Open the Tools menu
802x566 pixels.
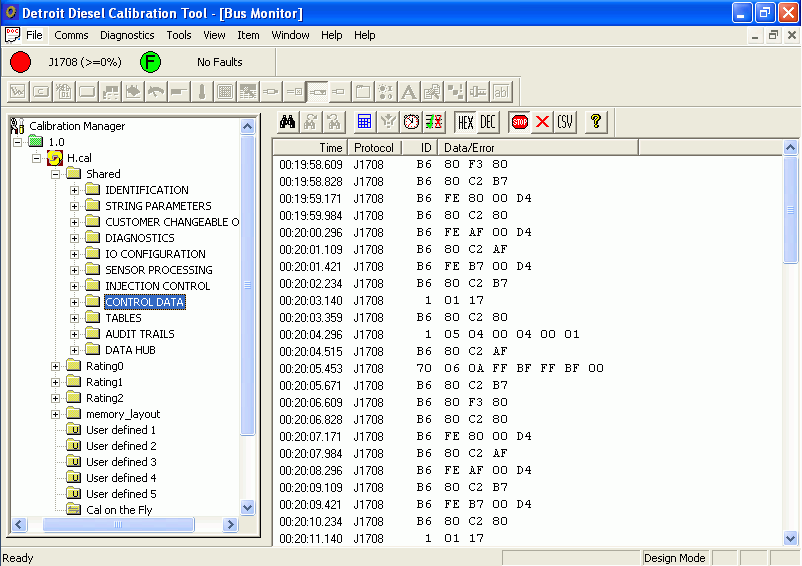click(179, 35)
